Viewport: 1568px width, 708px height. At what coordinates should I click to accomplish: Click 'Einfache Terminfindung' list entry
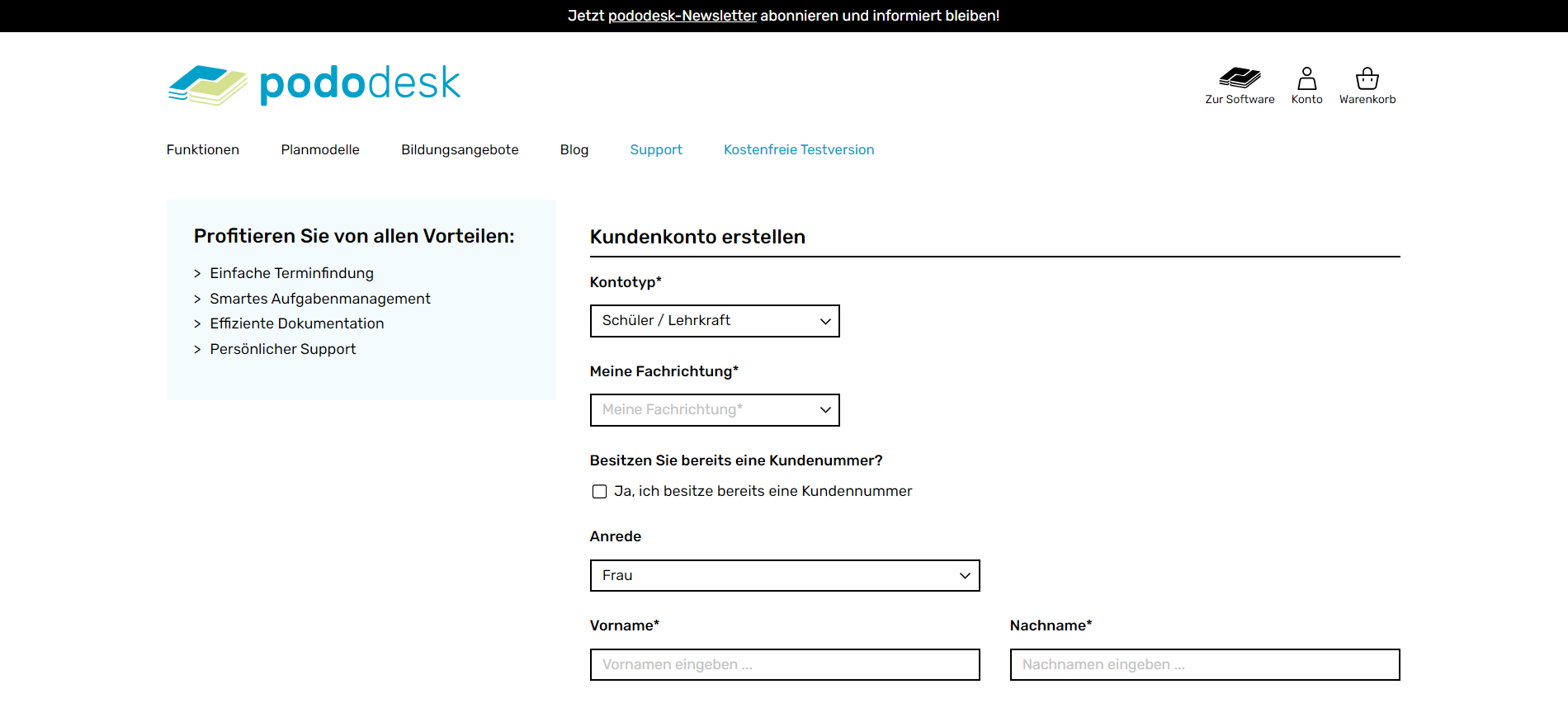pos(291,273)
